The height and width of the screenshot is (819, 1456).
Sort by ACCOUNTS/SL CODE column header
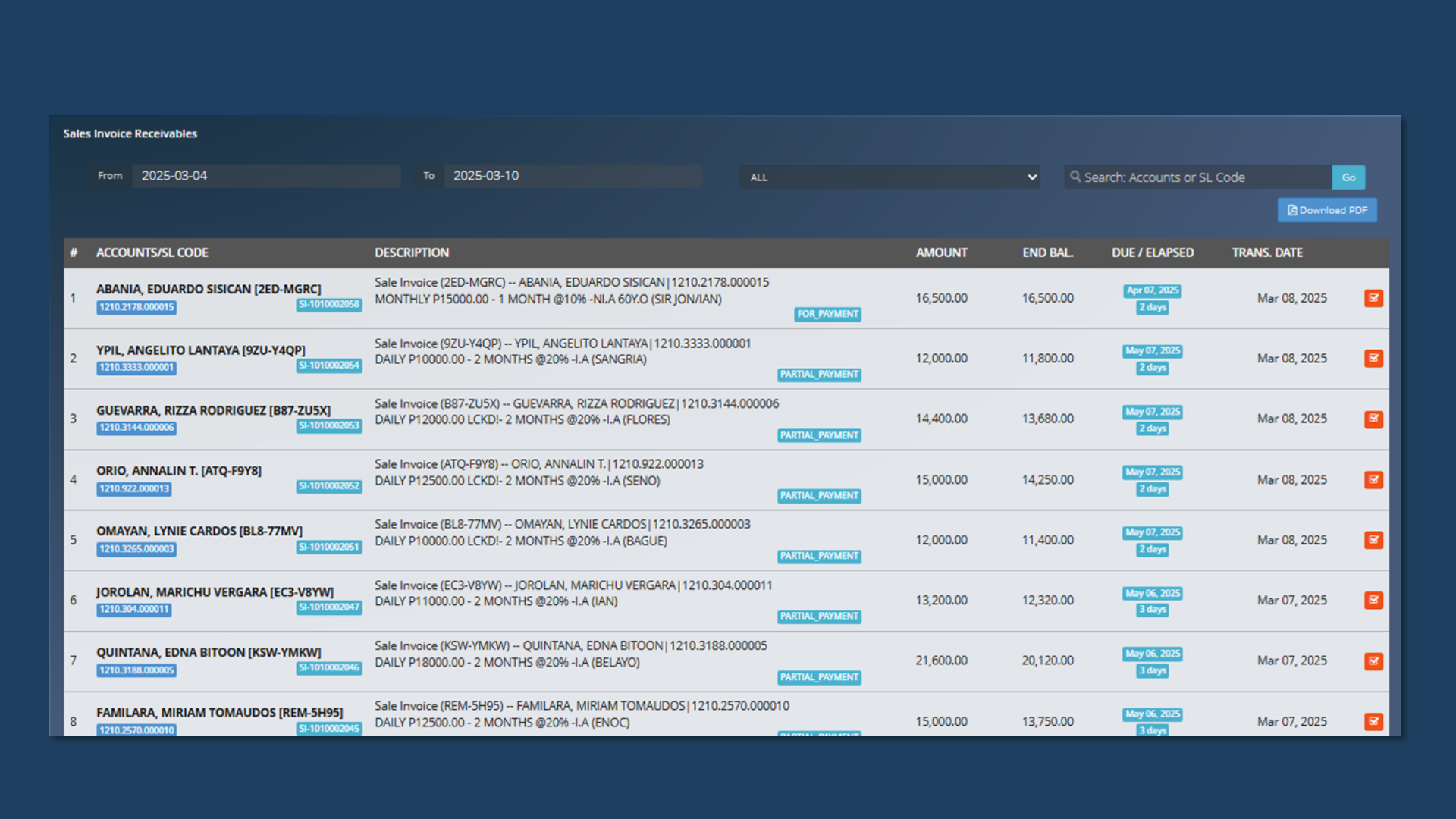click(152, 253)
